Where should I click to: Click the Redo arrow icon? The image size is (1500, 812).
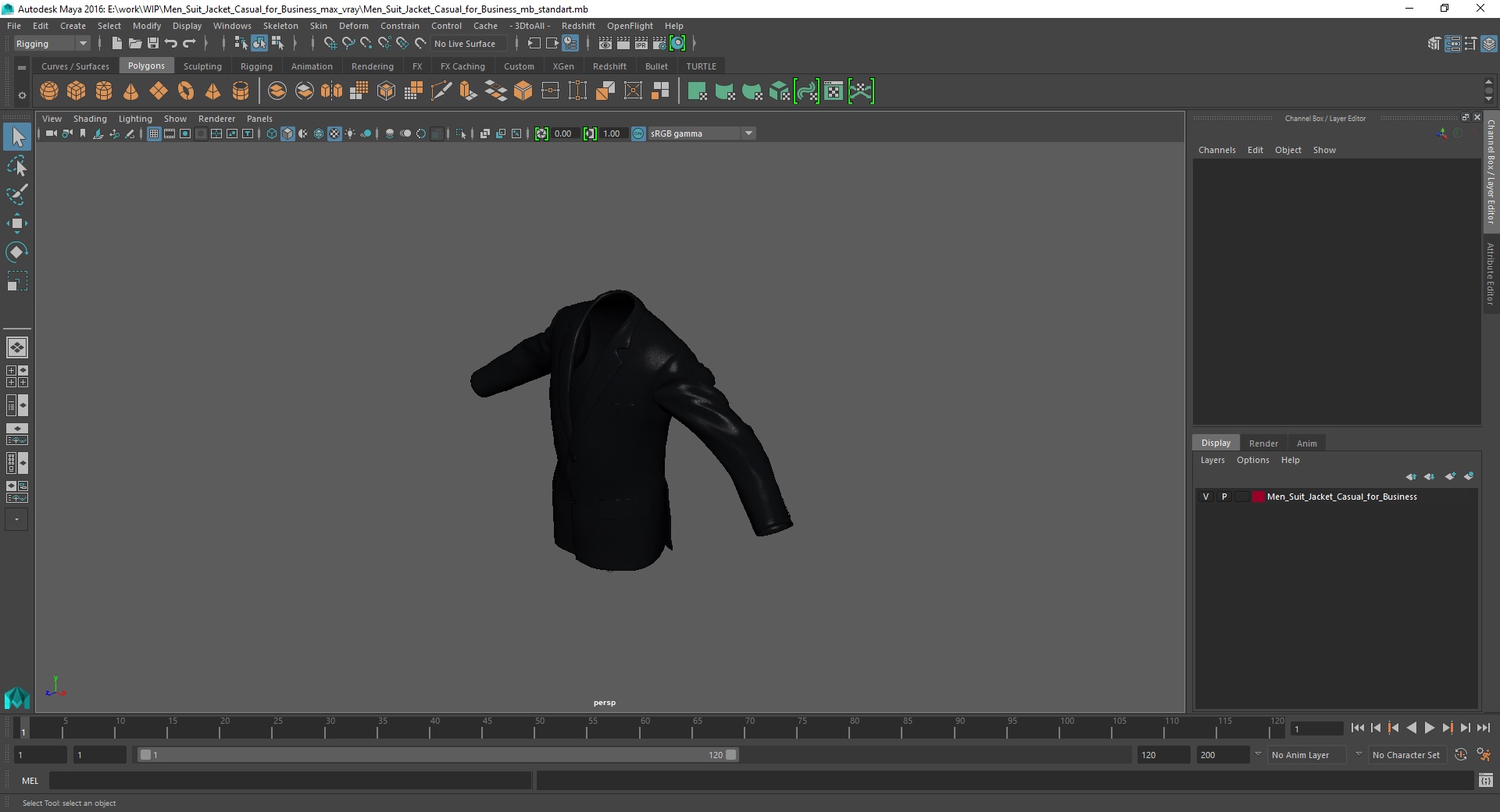tap(189, 44)
